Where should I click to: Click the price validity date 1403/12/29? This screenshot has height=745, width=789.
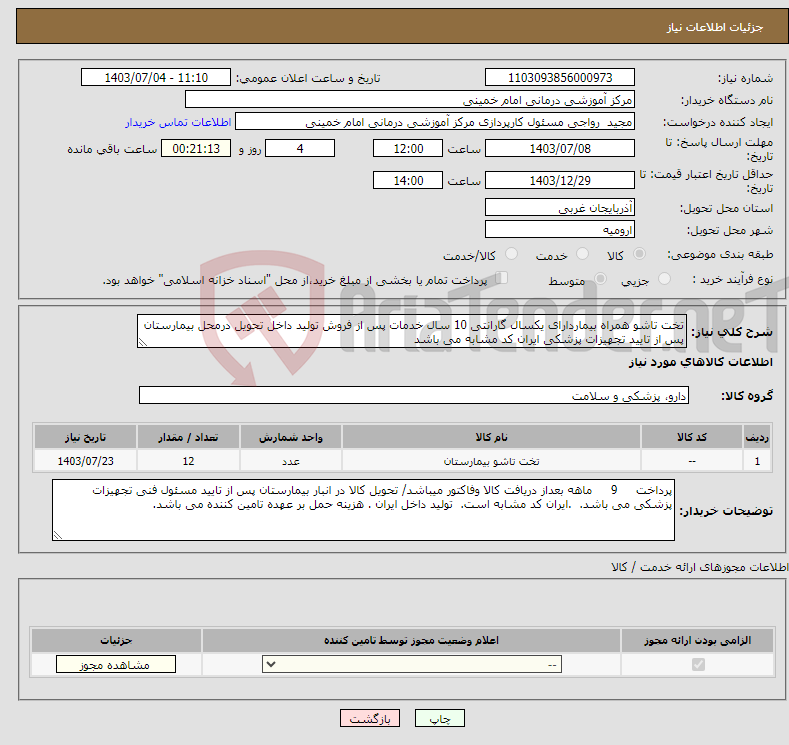(560, 180)
